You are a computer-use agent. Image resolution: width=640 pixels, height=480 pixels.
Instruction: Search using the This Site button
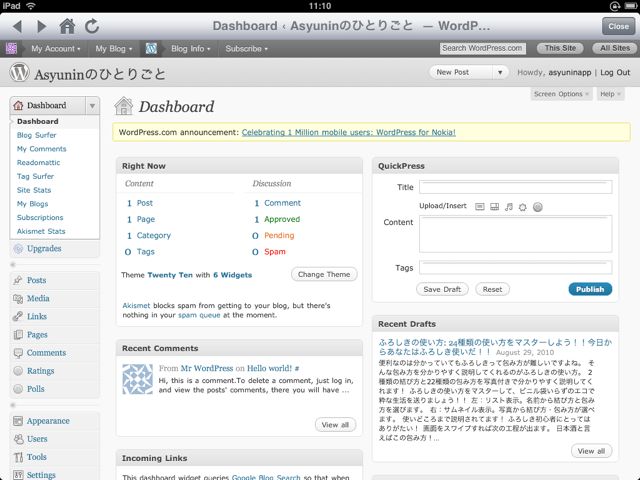tap(560, 48)
